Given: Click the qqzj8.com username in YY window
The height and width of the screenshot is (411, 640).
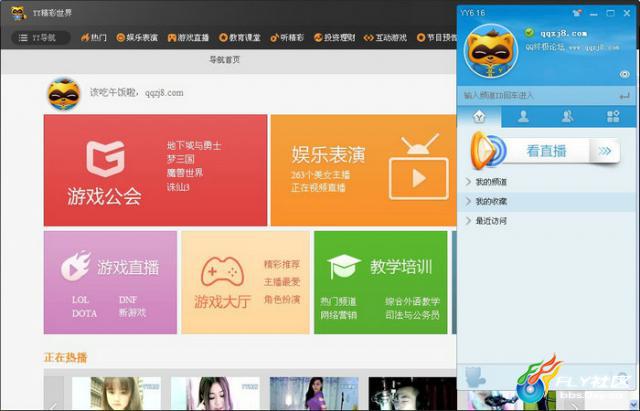Looking at the screenshot, I should click(564, 33).
